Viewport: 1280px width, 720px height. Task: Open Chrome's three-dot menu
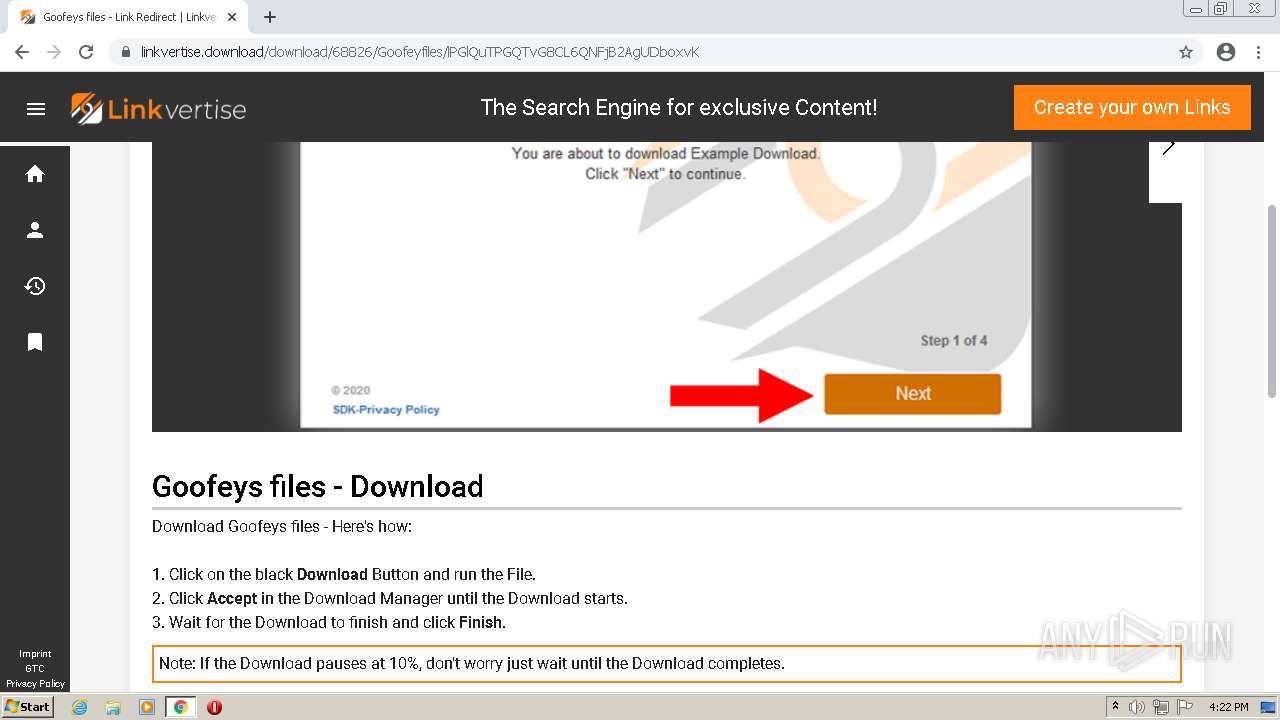click(1258, 52)
